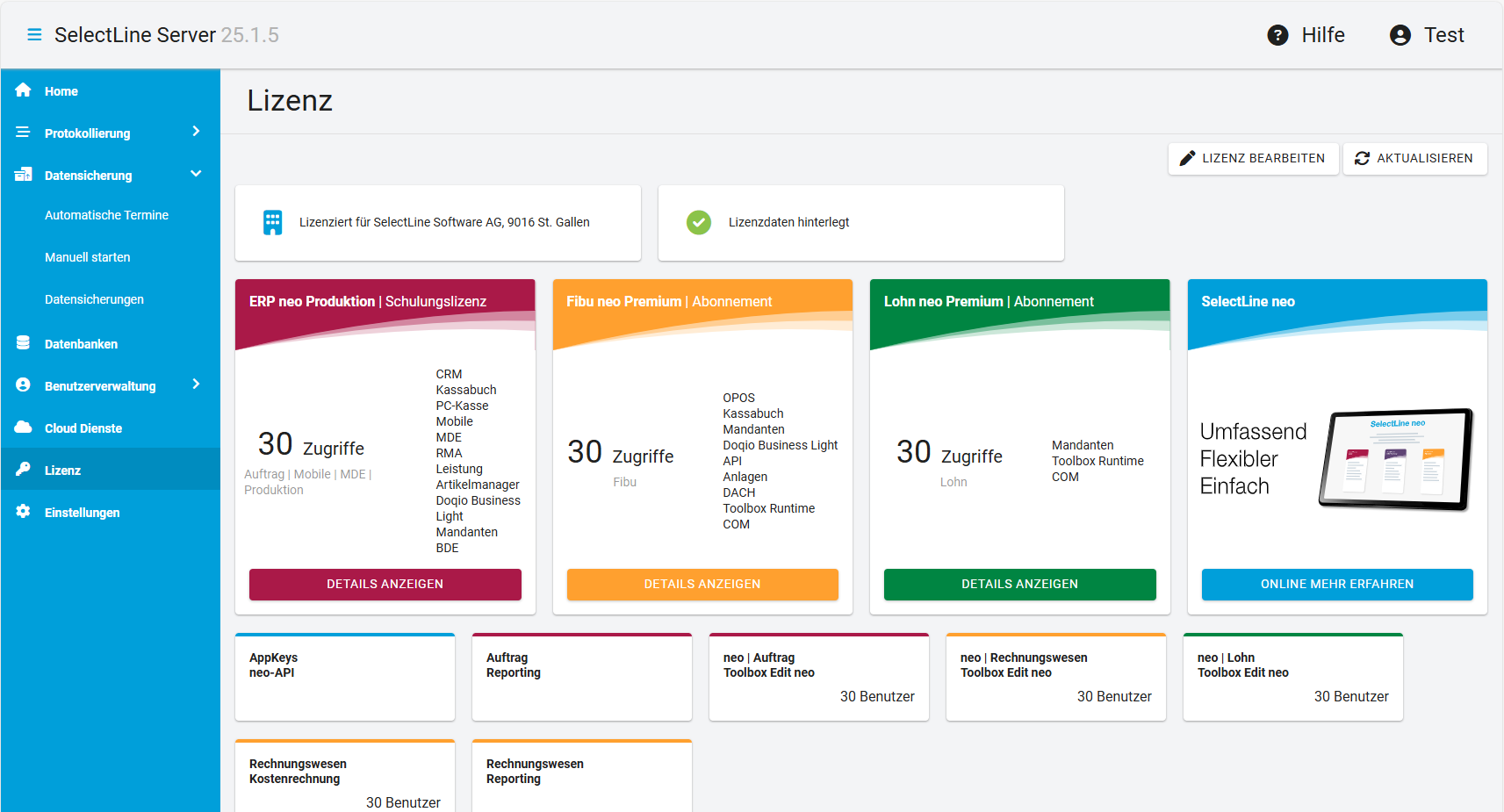Select the Lizenz menu item
The width and height of the screenshot is (1504, 812).
(x=111, y=470)
